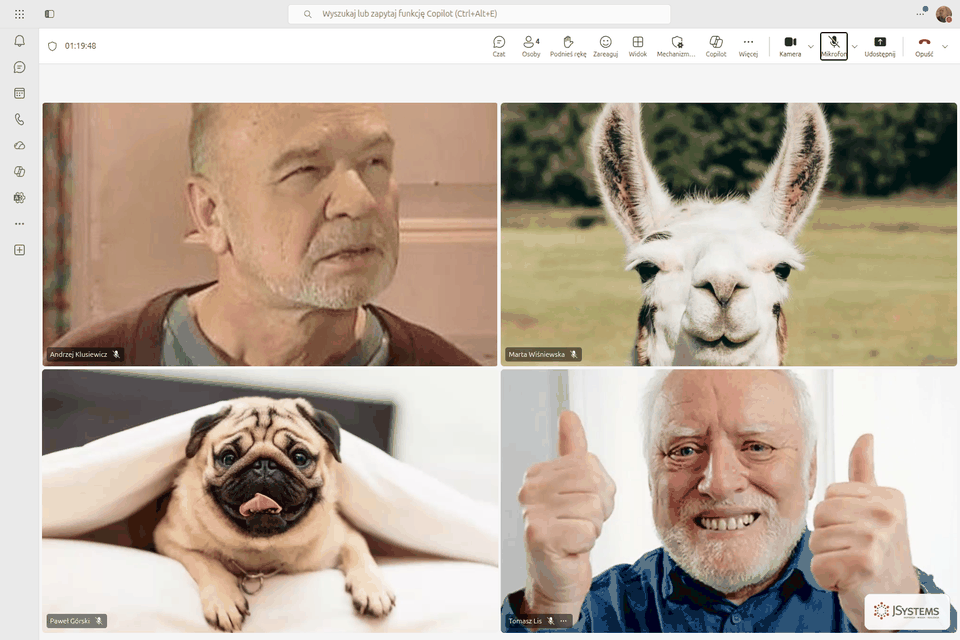Open the Więcej more actions menu
Image resolution: width=960 pixels, height=640 pixels.
[748, 46]
